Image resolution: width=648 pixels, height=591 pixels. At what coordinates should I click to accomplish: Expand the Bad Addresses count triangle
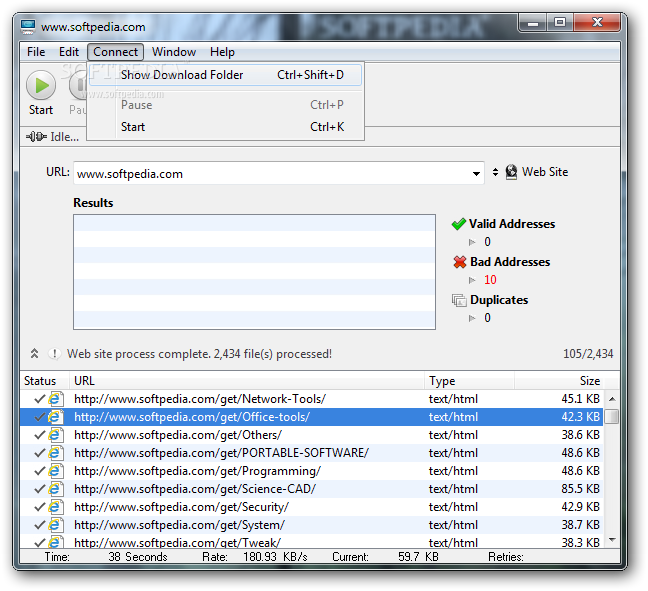point(472,280)
